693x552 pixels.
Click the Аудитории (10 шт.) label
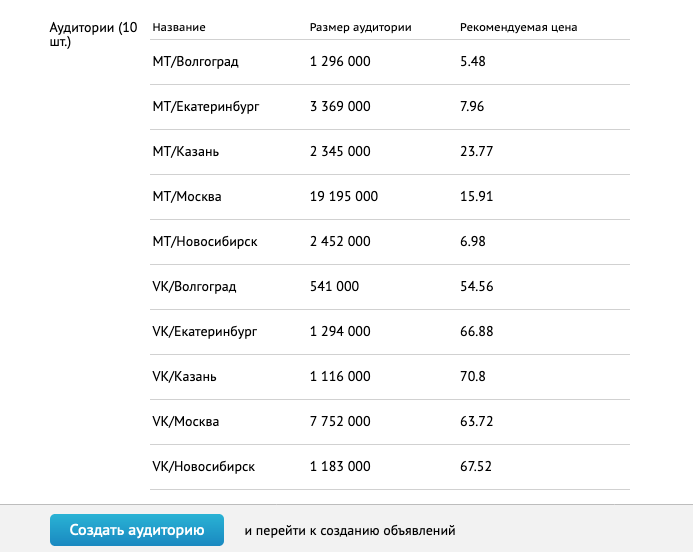click(x=94, y=34)
